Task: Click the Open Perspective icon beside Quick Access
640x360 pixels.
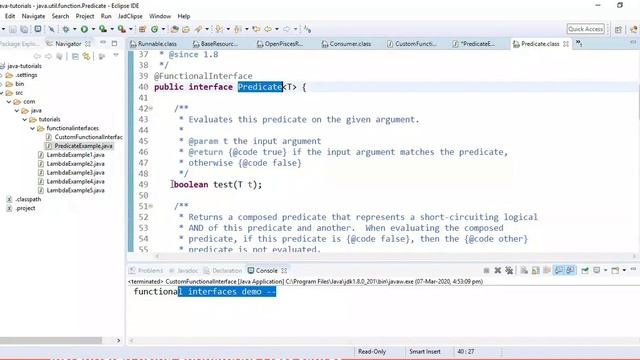Action: tap(618, 29)
